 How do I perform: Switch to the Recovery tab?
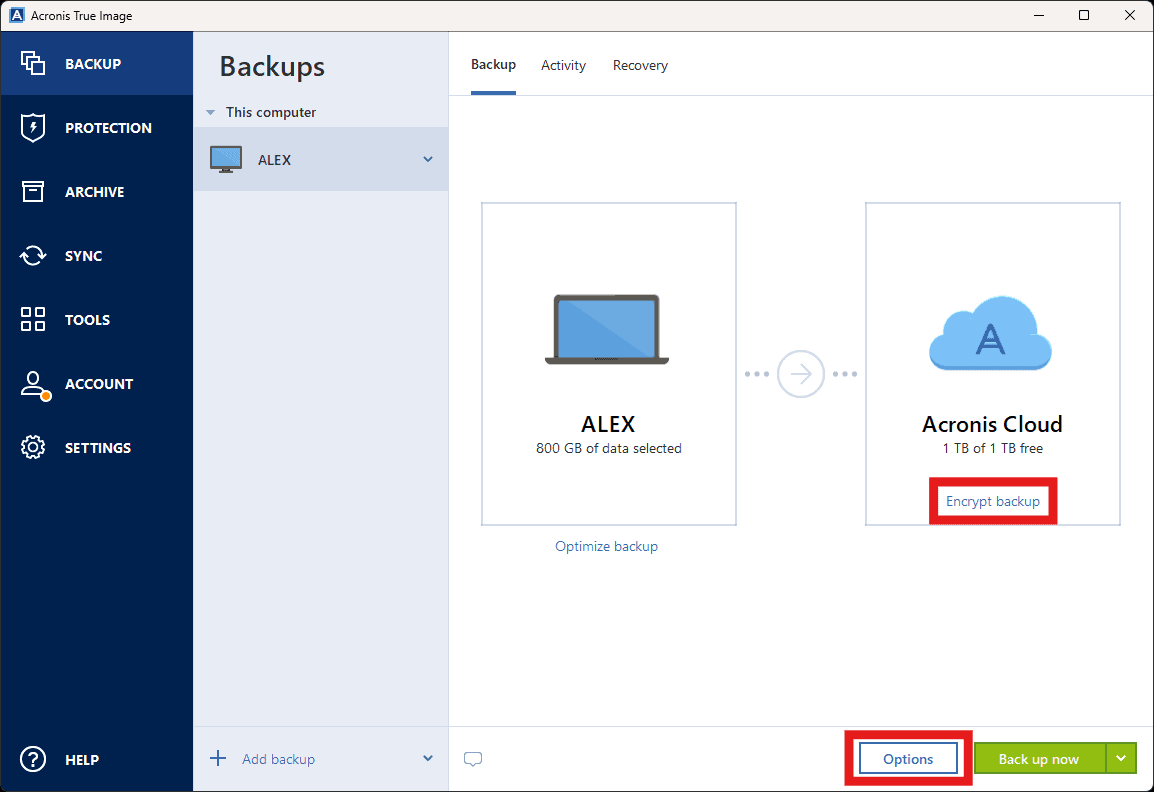pos(640,66)
